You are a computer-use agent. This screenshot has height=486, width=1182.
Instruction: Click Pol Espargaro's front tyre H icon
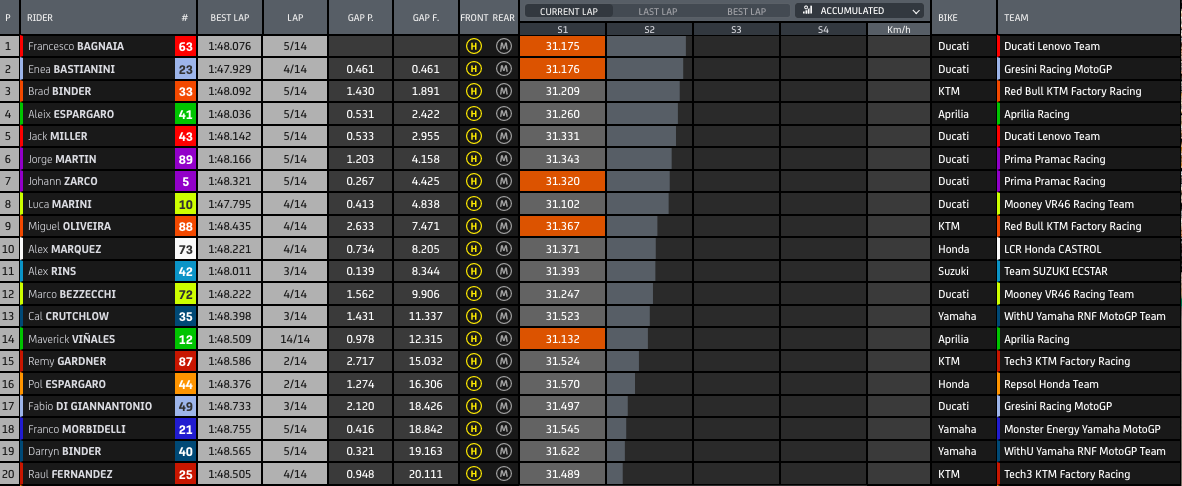[x=473, y=384]
